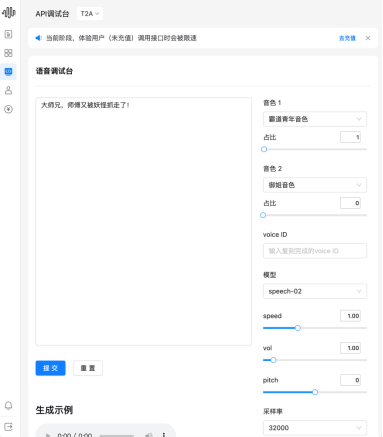Click the pitch slider handle
383x437 pixels.
[x=315, y=392]
